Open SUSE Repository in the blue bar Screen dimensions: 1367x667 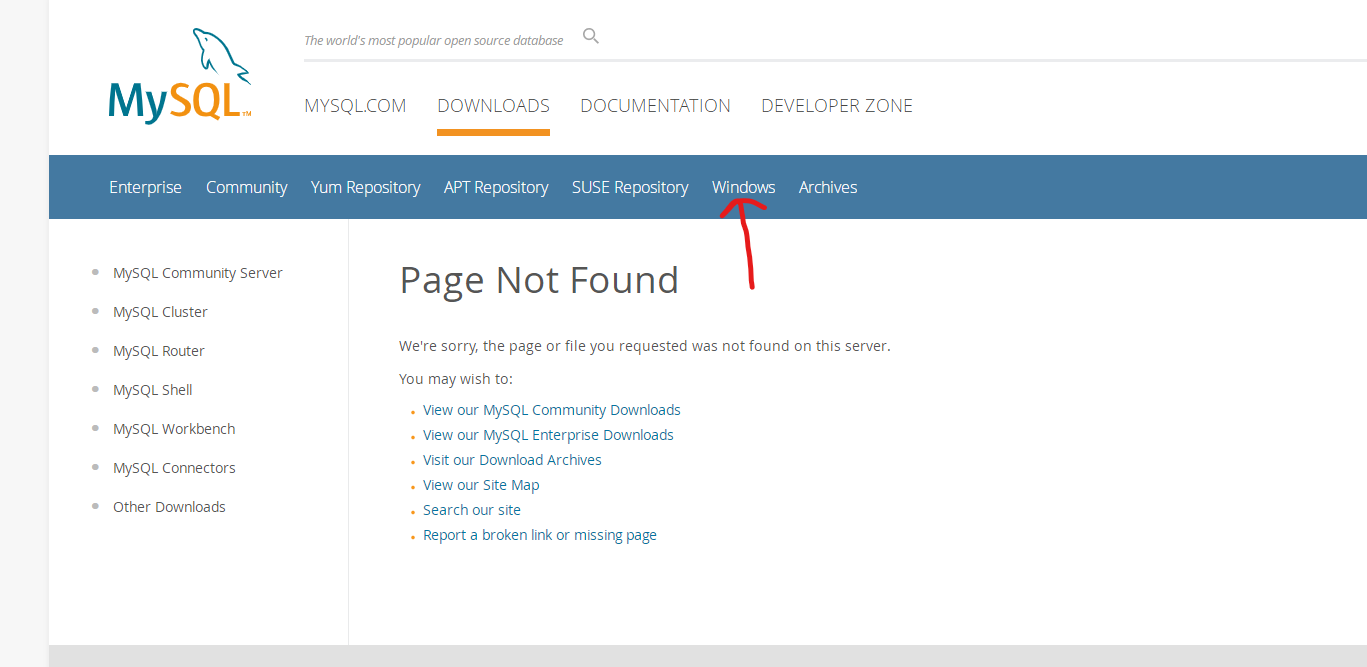coord(630,187)
